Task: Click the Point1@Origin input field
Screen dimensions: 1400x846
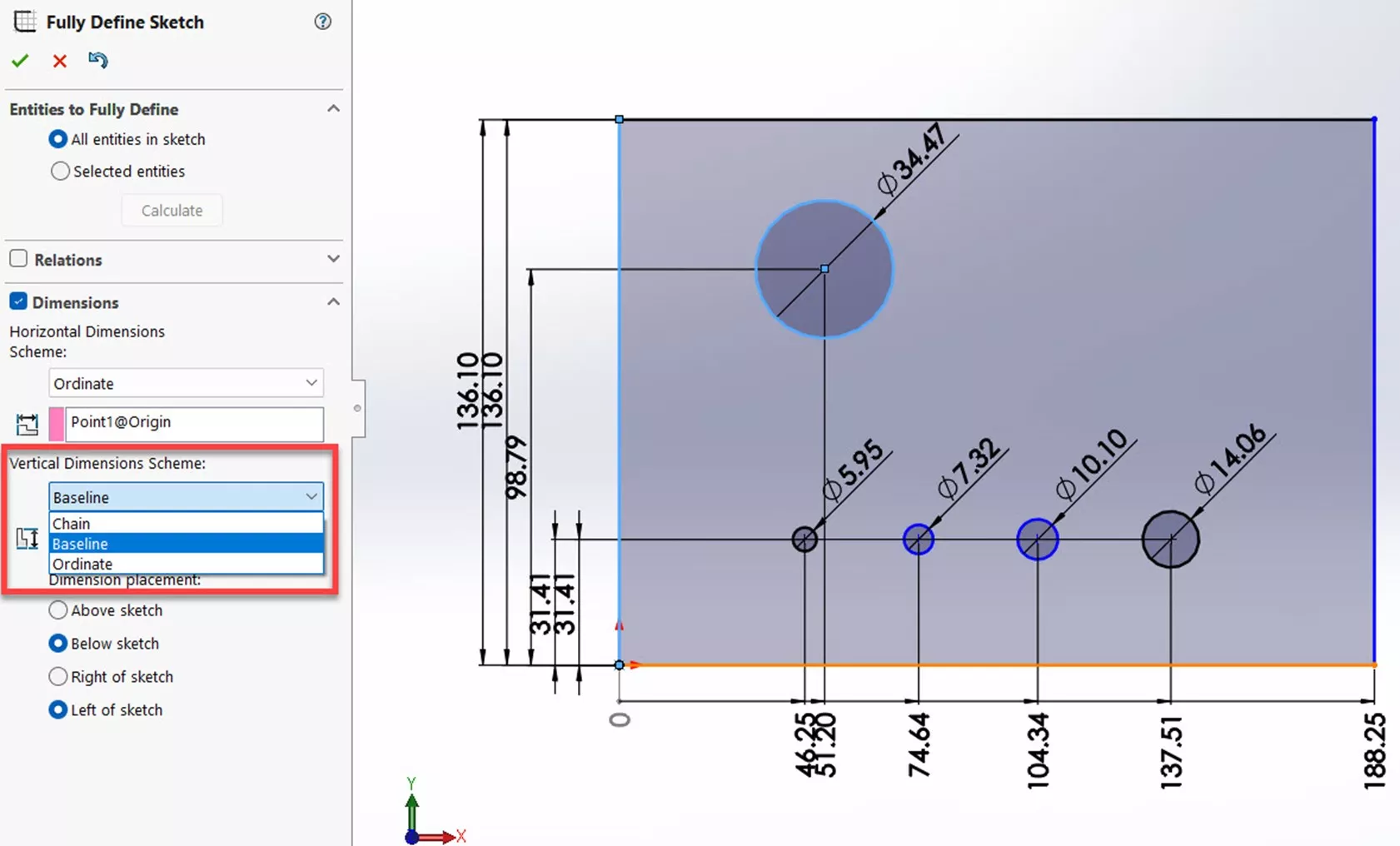Action: tap(194, 423)
